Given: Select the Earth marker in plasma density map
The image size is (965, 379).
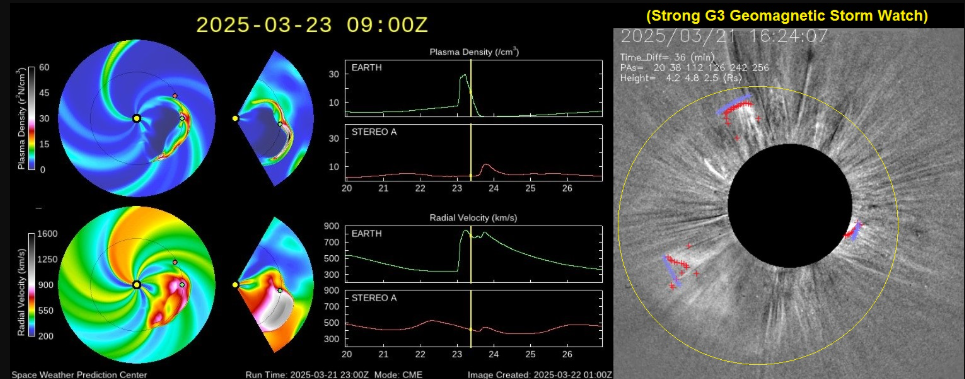Looking at the screenshot, I should pos(182,118).
